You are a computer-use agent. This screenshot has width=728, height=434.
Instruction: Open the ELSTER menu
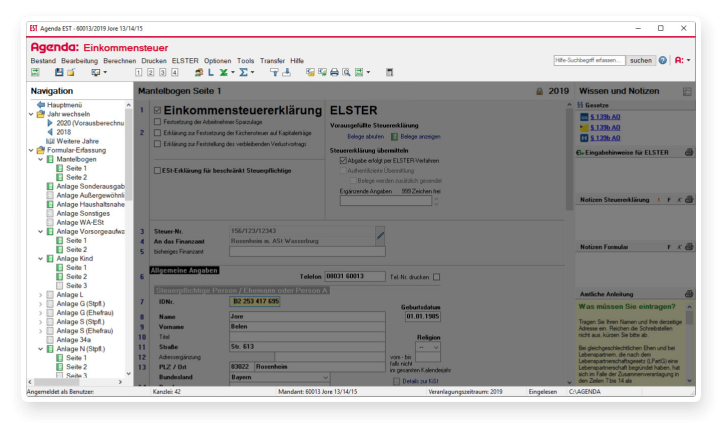pos(185,61)
